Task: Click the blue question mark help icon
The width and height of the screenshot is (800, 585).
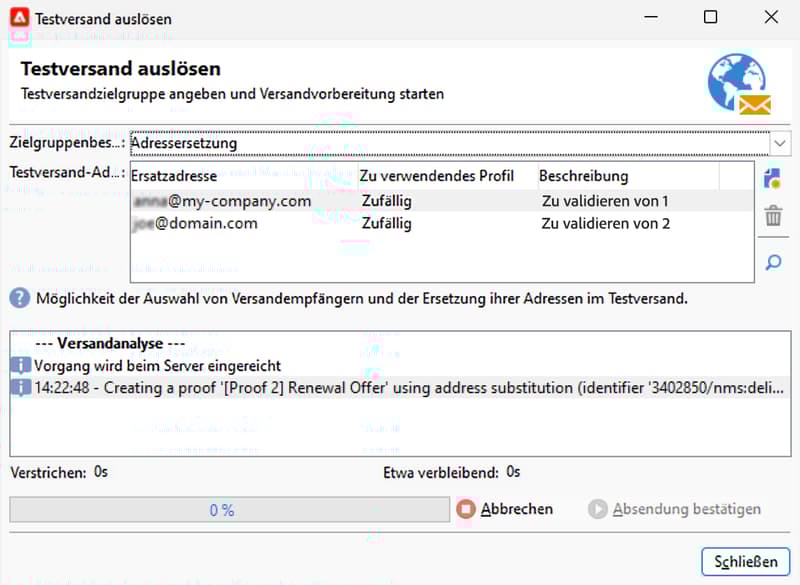Action: coord(20,298)
